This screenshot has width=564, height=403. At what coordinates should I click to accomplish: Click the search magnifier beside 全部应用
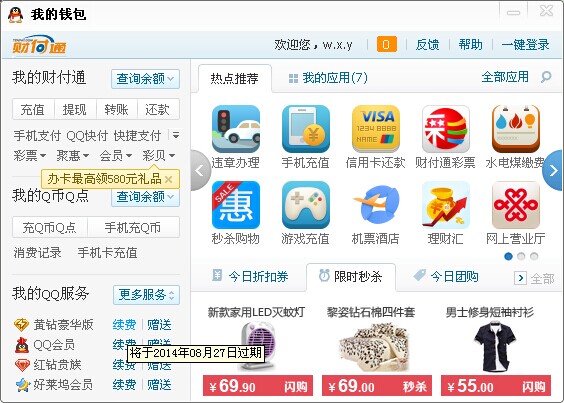546,77
